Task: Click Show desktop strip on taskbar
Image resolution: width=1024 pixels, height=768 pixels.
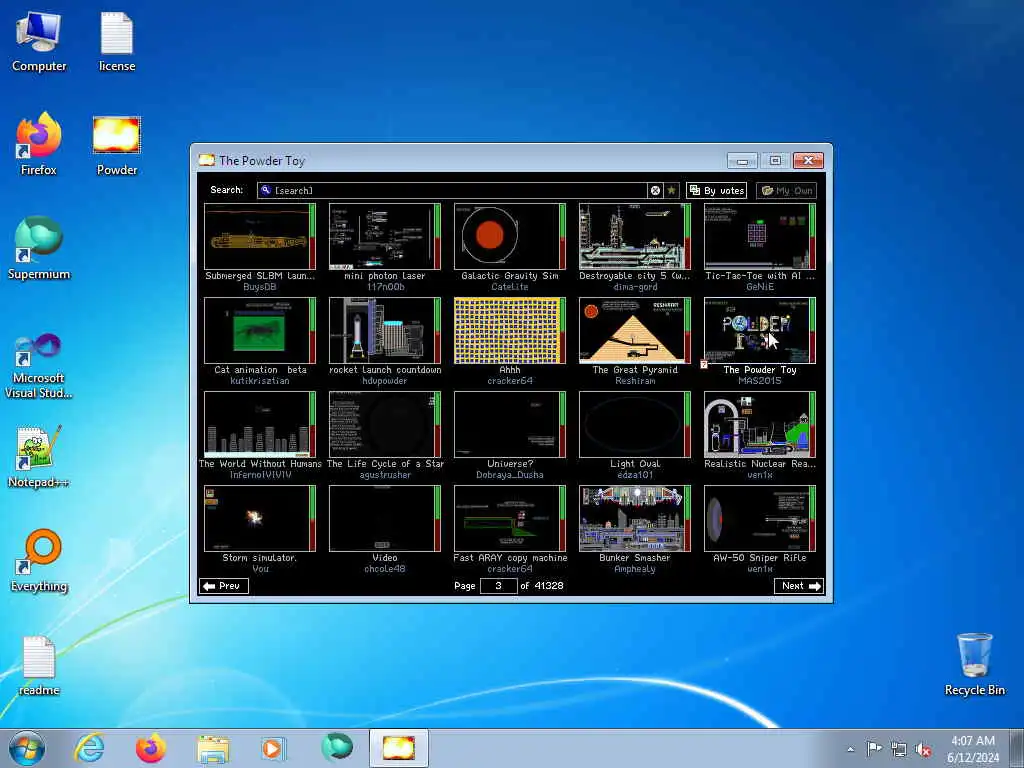Action: click(x=1018, y=748)
